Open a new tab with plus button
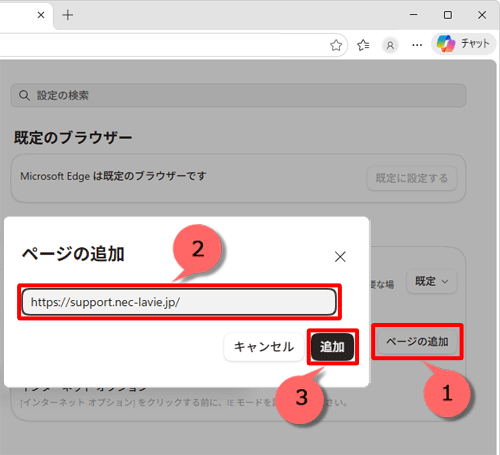Screen dimensions: 500x455 tap(68, 15)
